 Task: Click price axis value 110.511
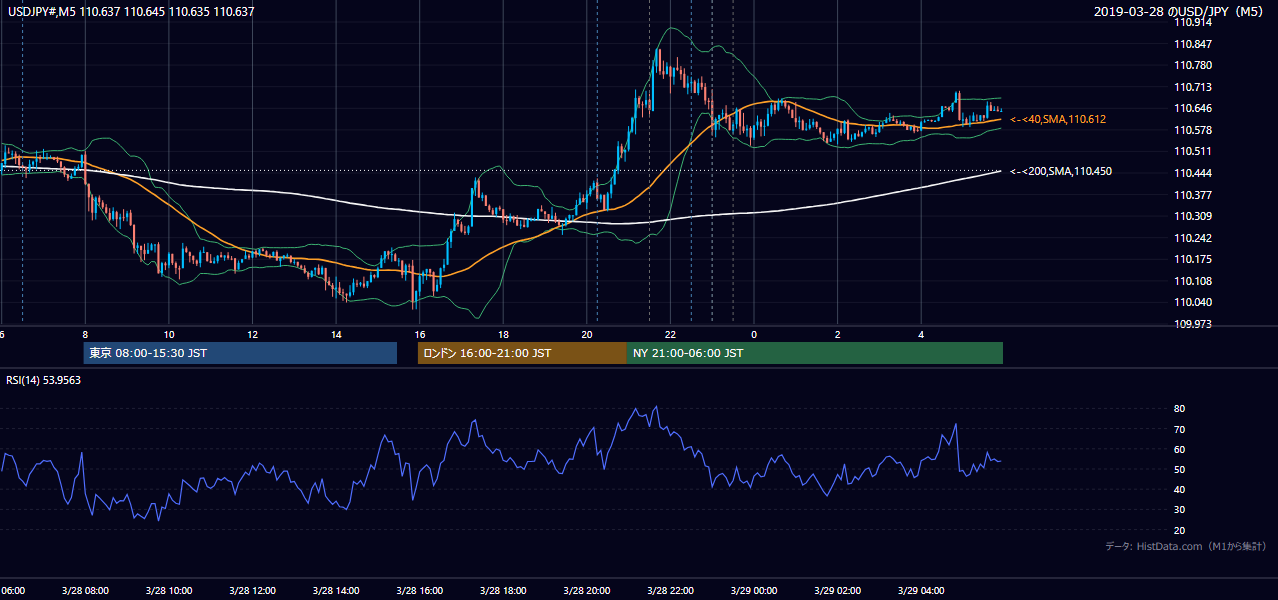(x=1192, y=151)
